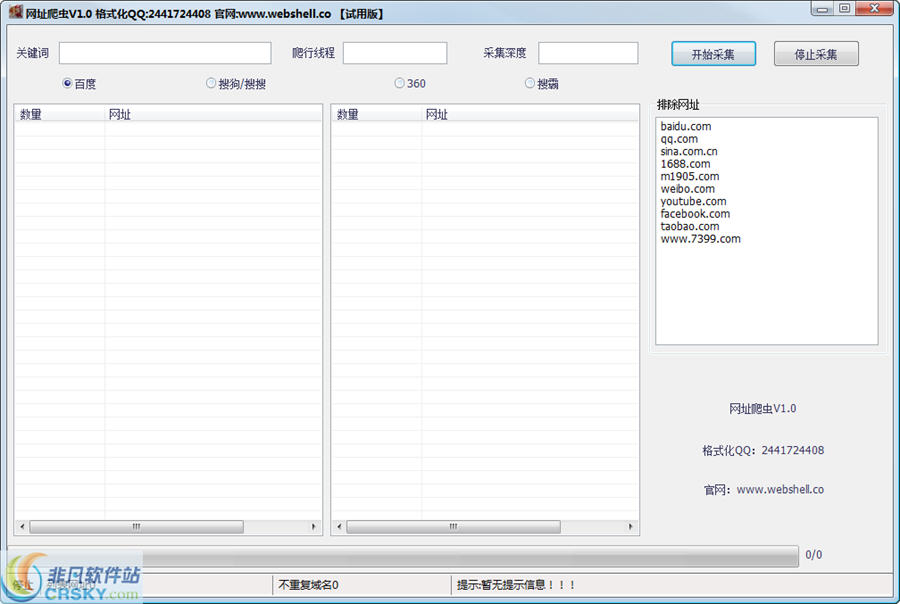The image size is (900, 604).
Task: Click facebook.com in excluded URL list
Action: (695, 214)
